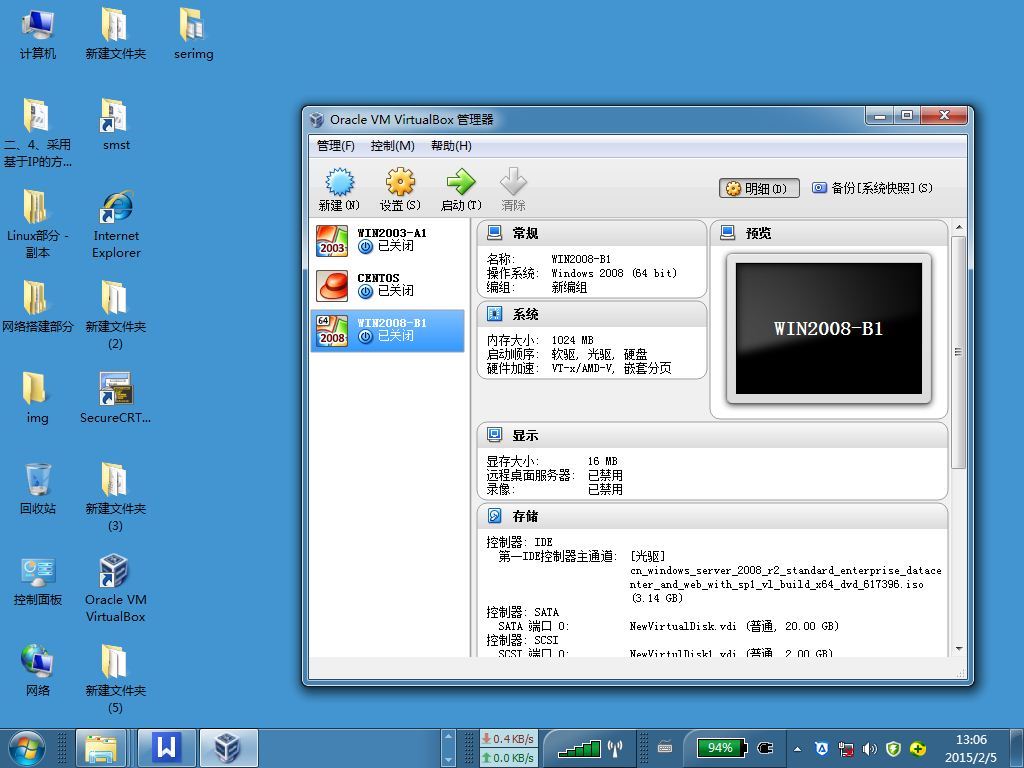Click the details pane vertical scrollbar thumb
Screen dimensions: 1024x768
pos(958,353)
